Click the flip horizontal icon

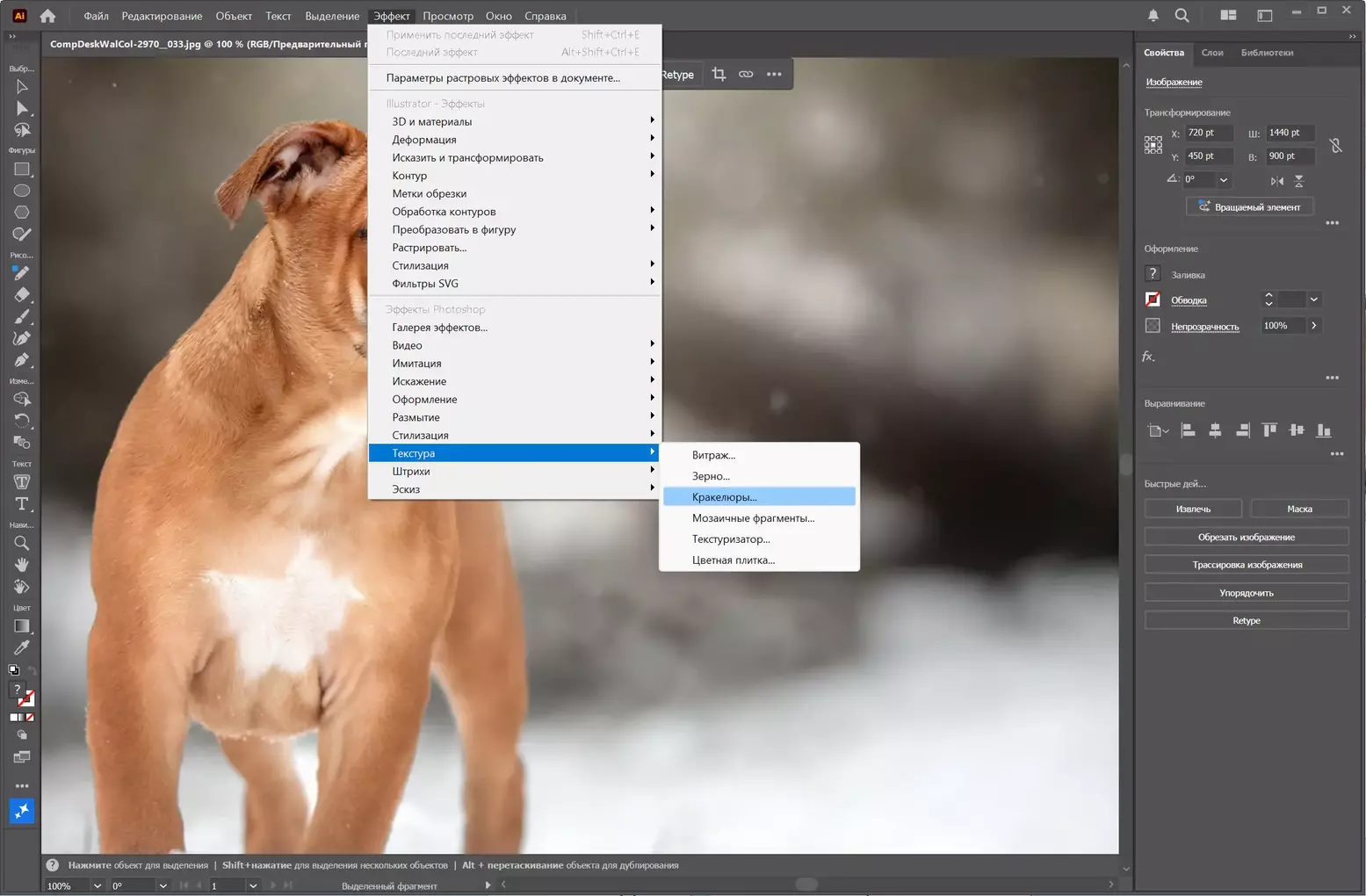click(1276, 181)
